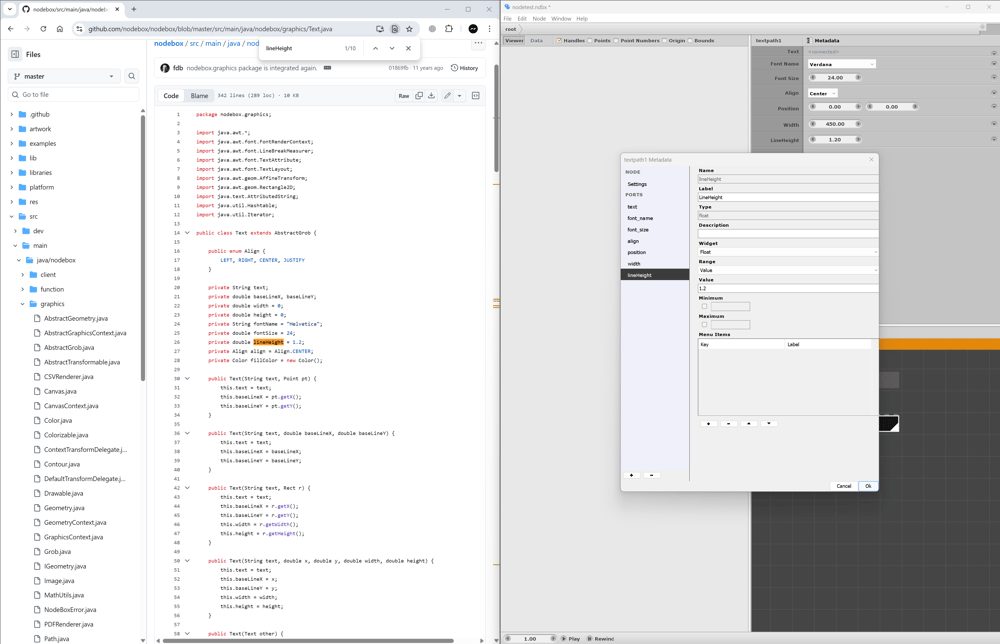Click the Font Size 24.00 value slider
This screenshot has width=1000, height=644.
pos(835,78)
